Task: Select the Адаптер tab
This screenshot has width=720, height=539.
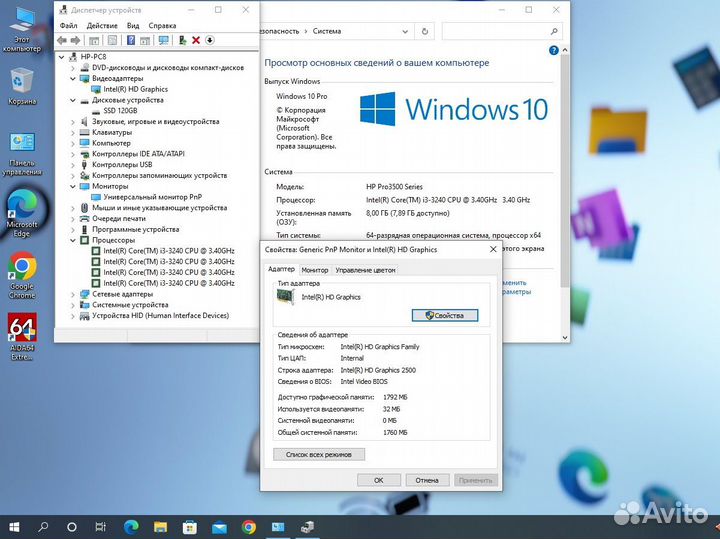Action: pos(281,270)
